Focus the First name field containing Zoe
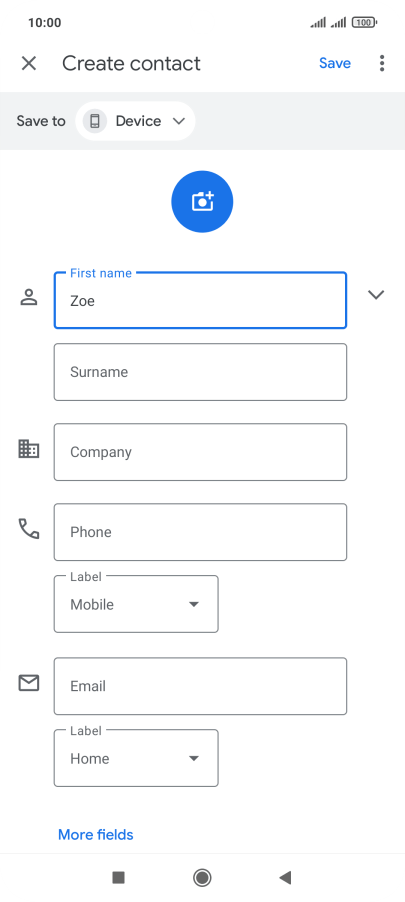The width and height of the screenshot is (405, 902). [x=200, y=300]
